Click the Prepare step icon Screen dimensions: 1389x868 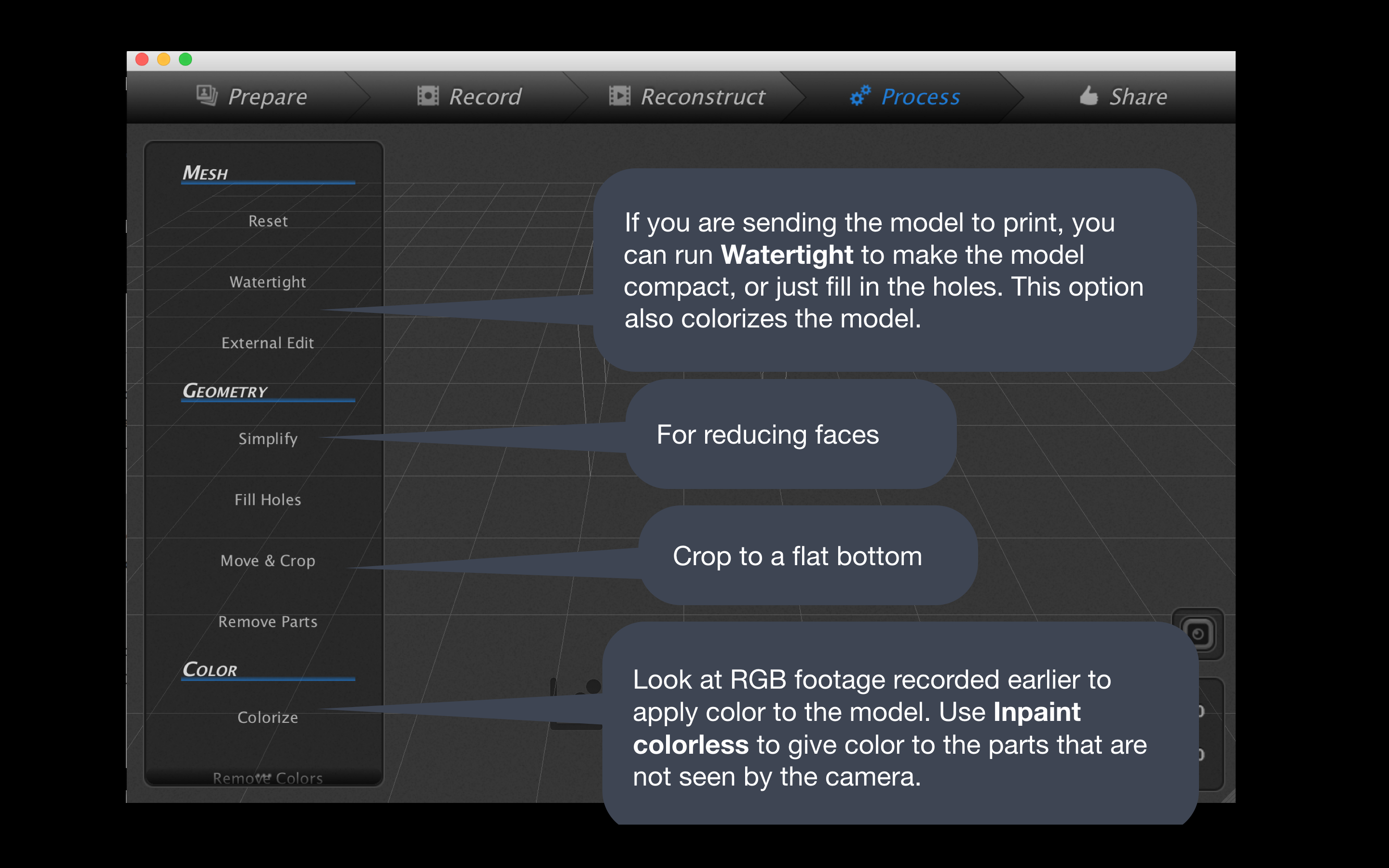[x=206, y=95]
